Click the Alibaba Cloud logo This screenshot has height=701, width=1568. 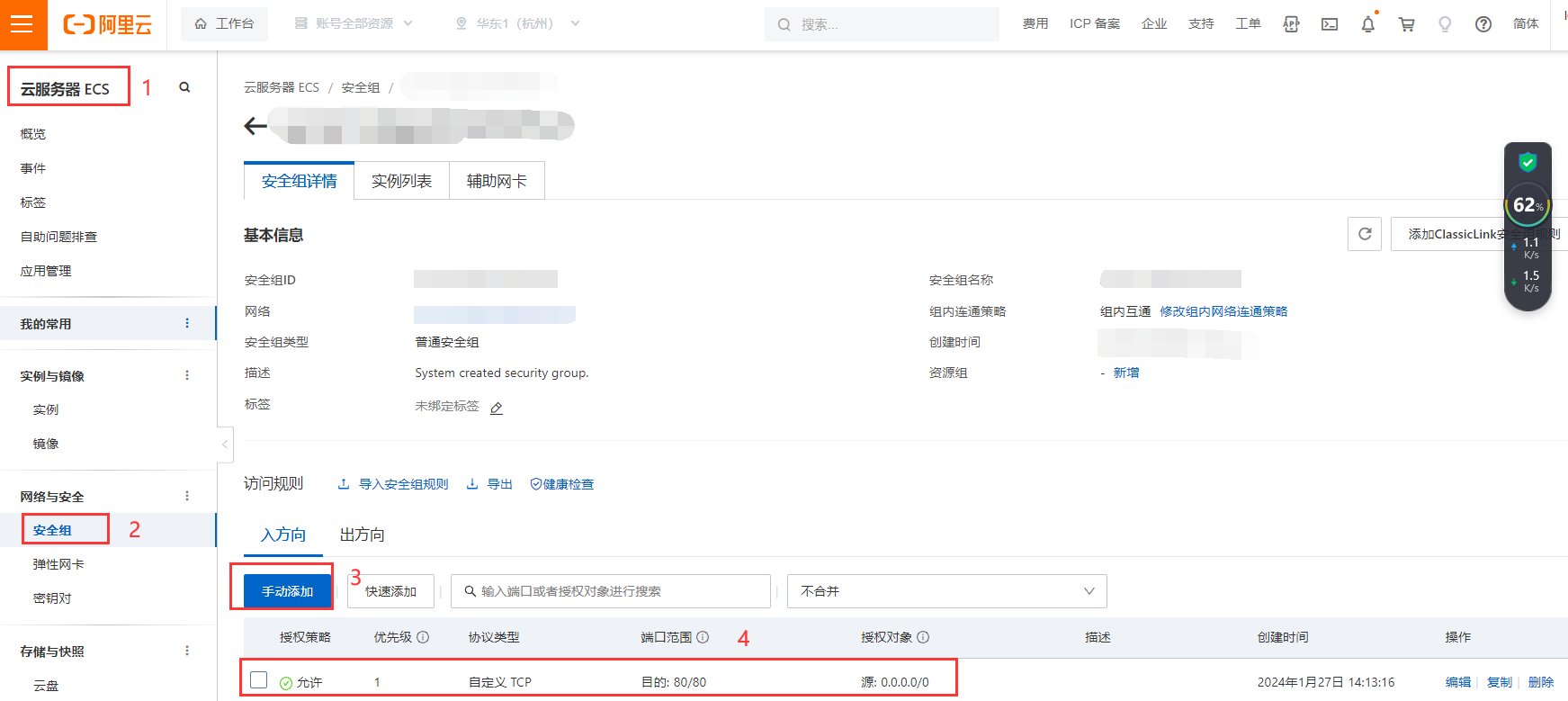click(x=107, y=24)
